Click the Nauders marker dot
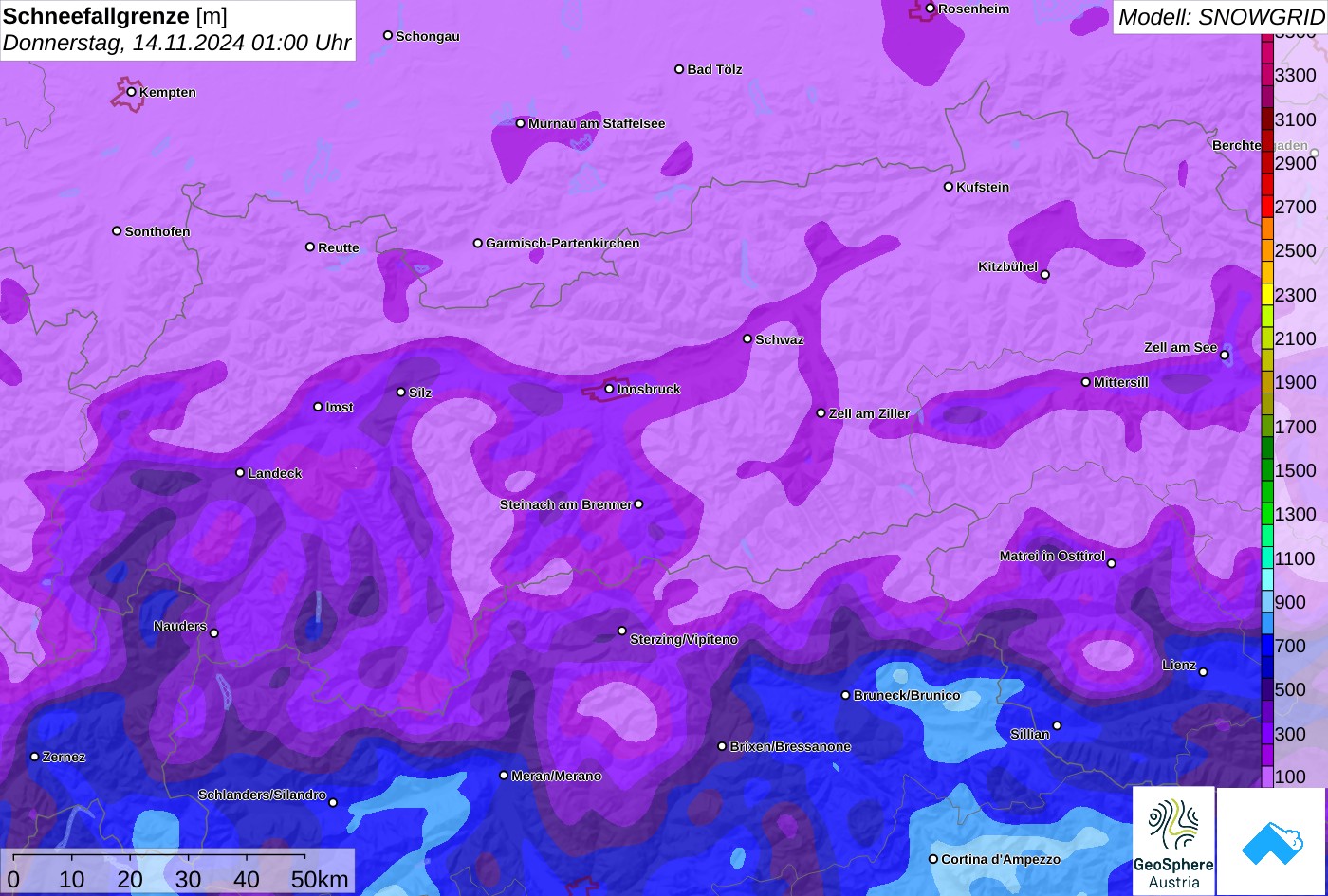The width and height of the screenshot is (1328, 896). 214,633
